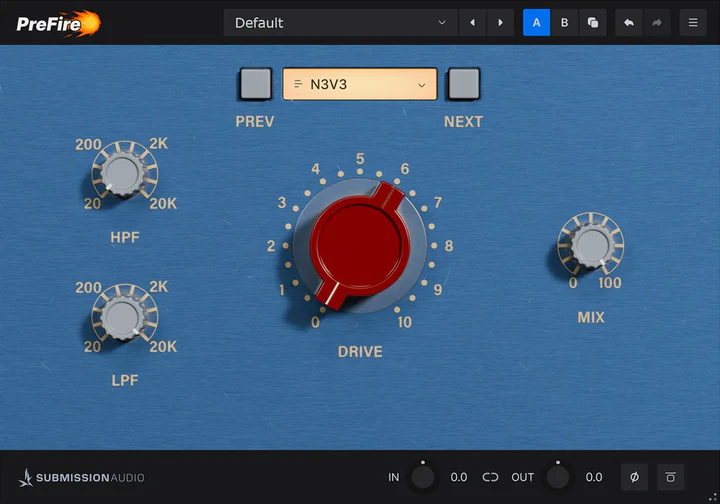Click the OUT gain knob
The width and height of the screenshot is (720, 504).
pyautogui.click(x=557, y=477)
